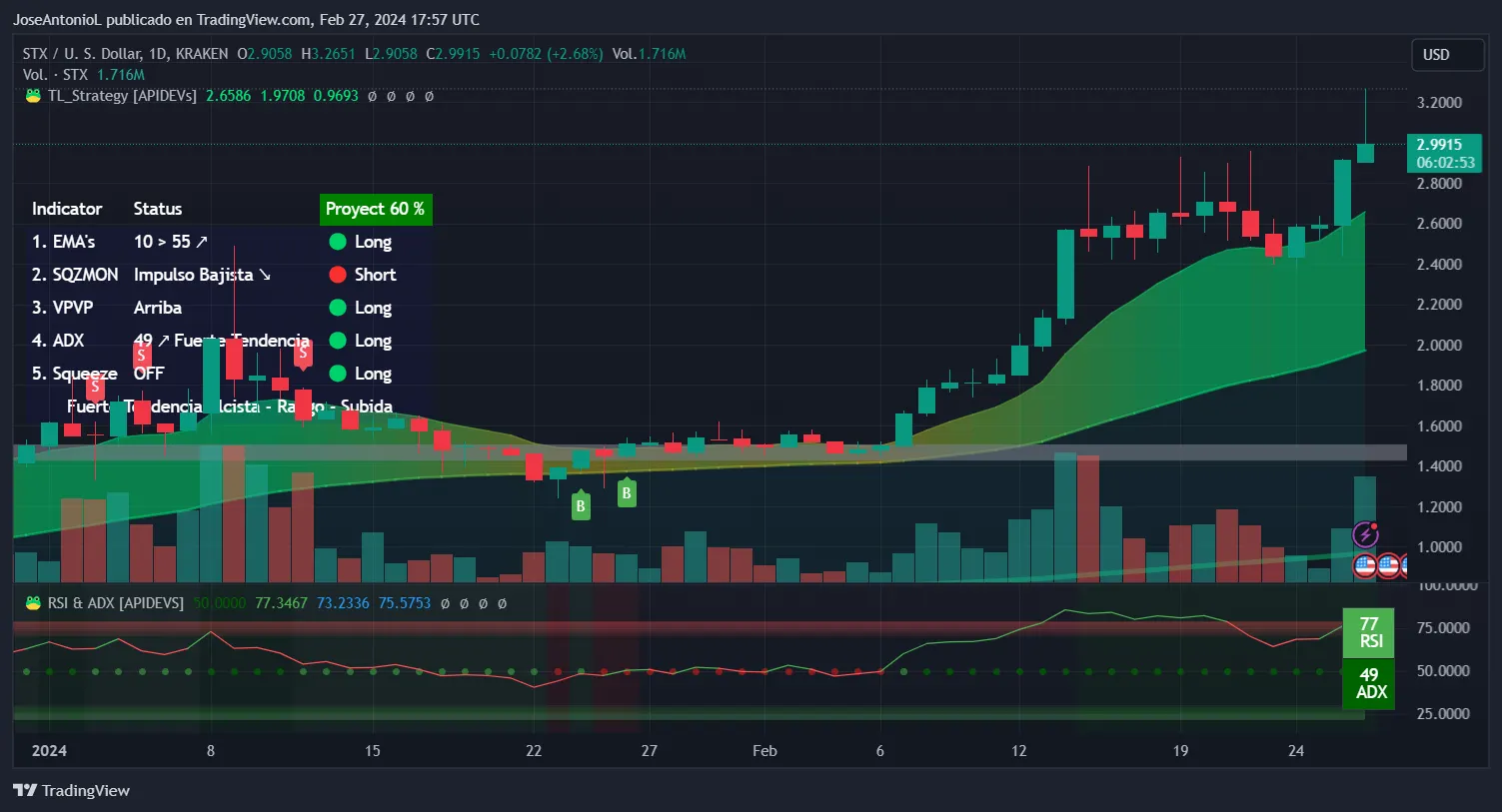Open the USD currency dropdown
The height and width of the screenshot is (812, 1502).
click(1445, 55)
